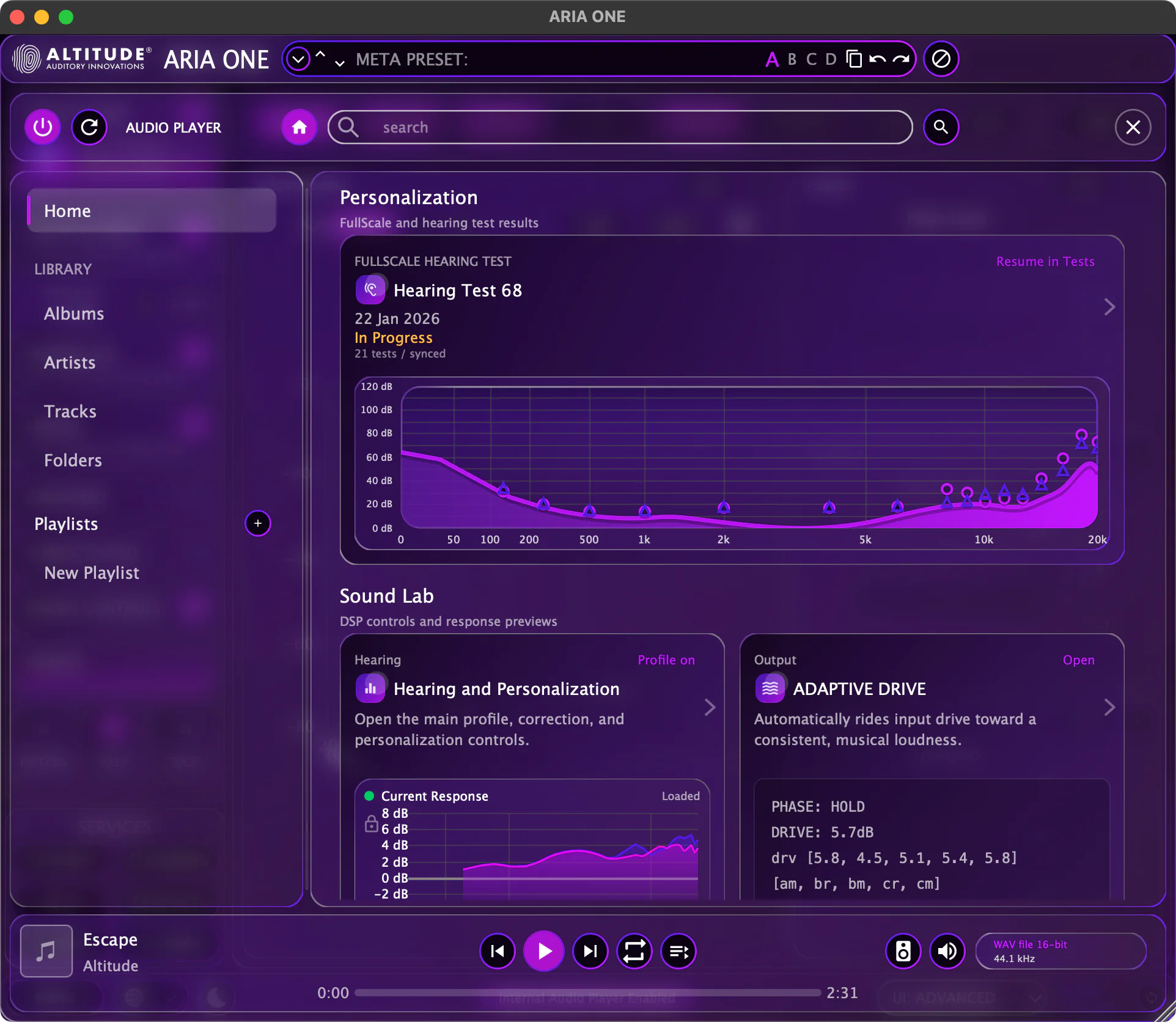The height and width of the screenshot is (1022, 1176).
Task: Click the Altitude artist name in player
Action: click(x=111, y=966)
